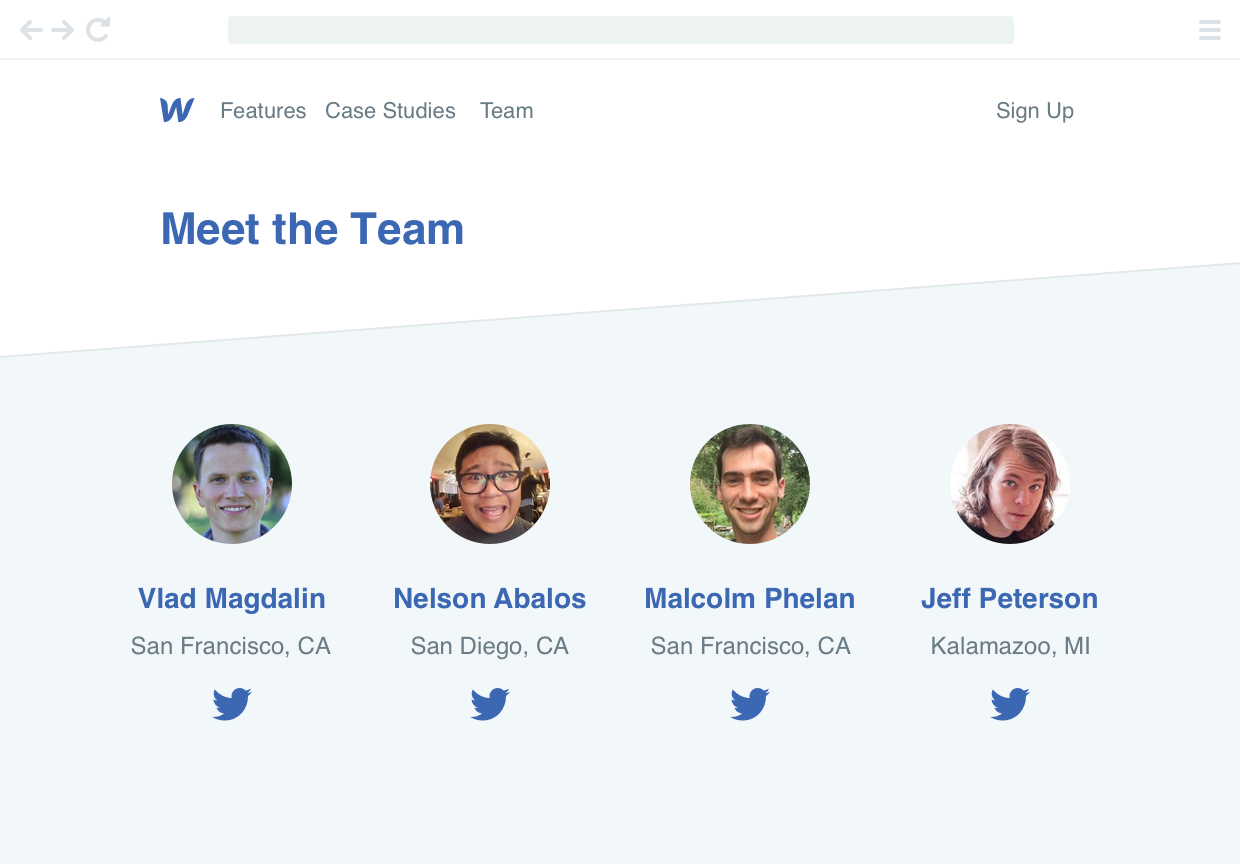Open Jeff Peterson's Twitter icon
This screenshot has width=1240, height=864.
click(x=1010, y=704)
